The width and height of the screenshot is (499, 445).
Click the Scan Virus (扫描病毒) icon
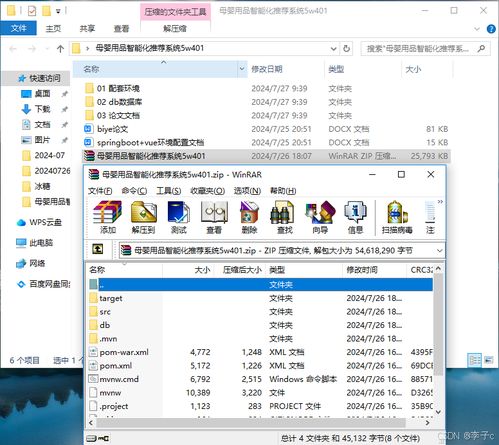coord(397,217)
